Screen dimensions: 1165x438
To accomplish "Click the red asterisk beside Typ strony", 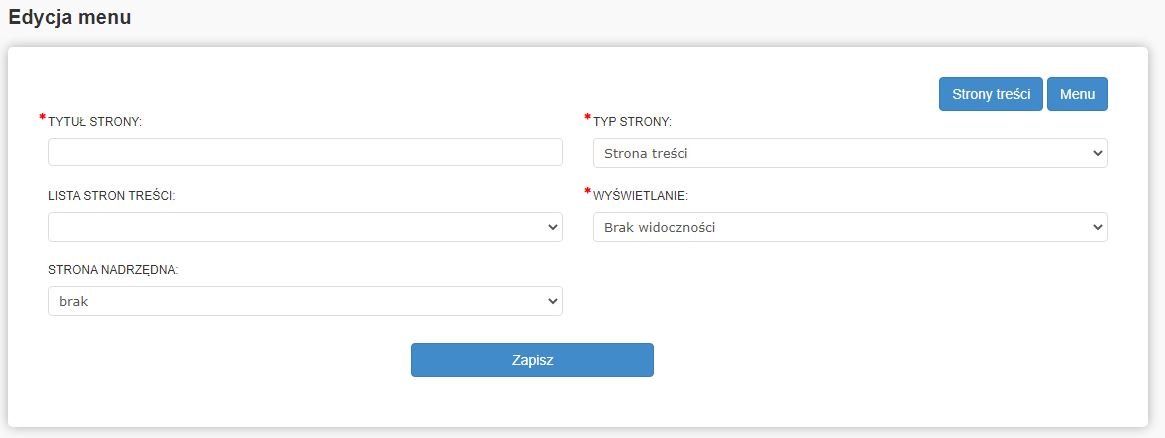I will pos(588,118).
